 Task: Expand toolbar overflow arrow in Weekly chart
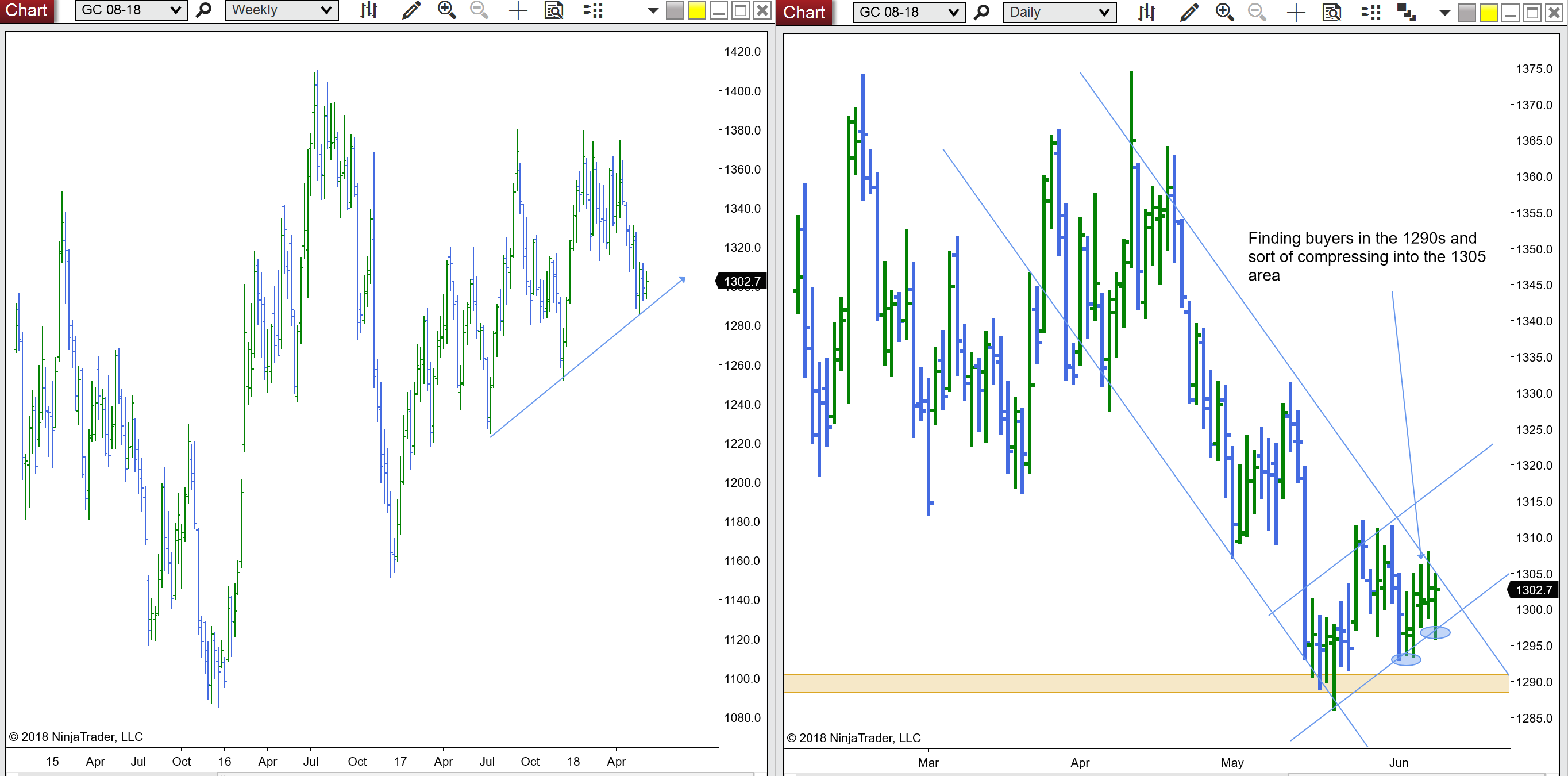[x=653, y=10]
